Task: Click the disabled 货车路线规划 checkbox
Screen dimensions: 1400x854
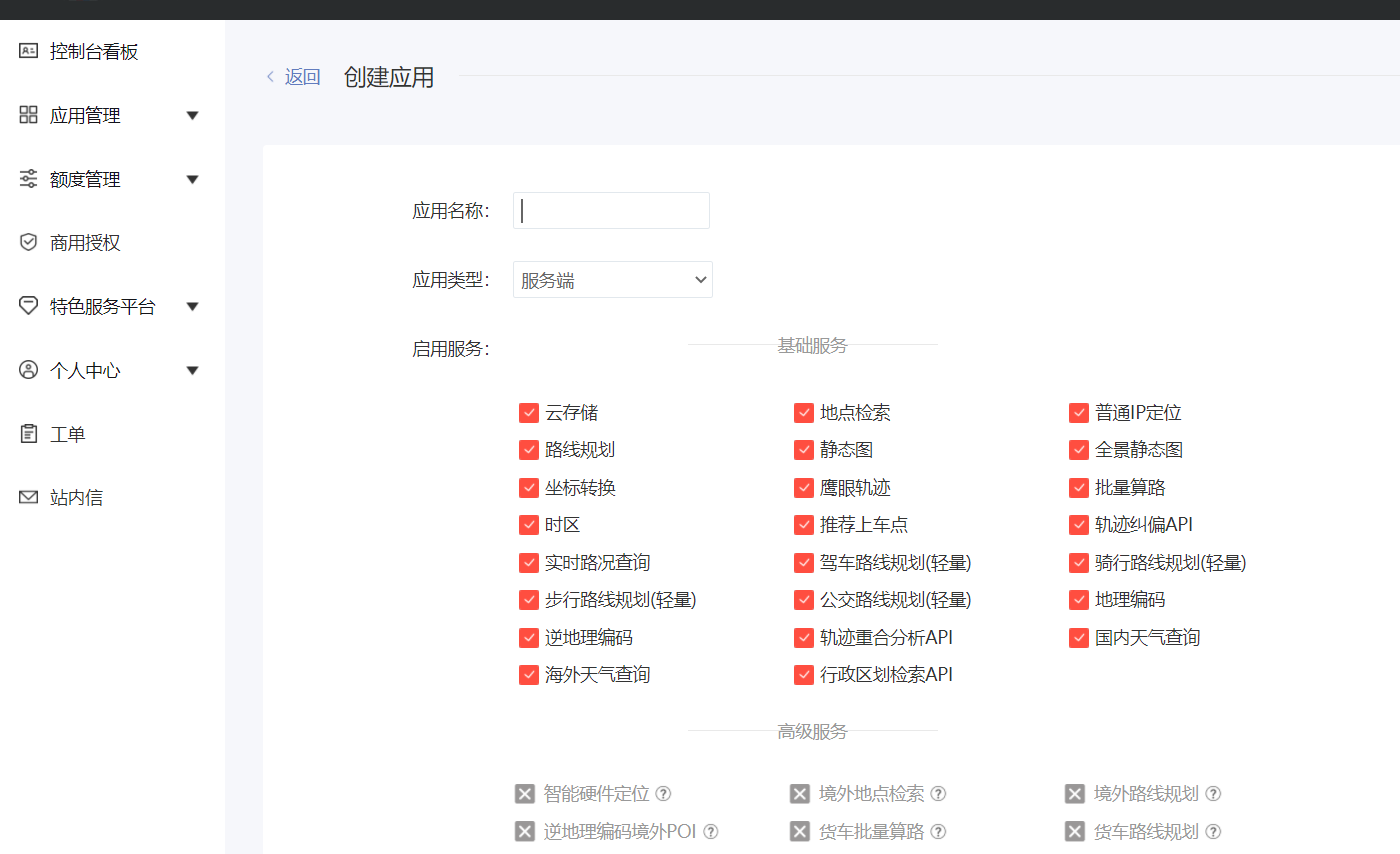Action: [x=1075, y=831]
